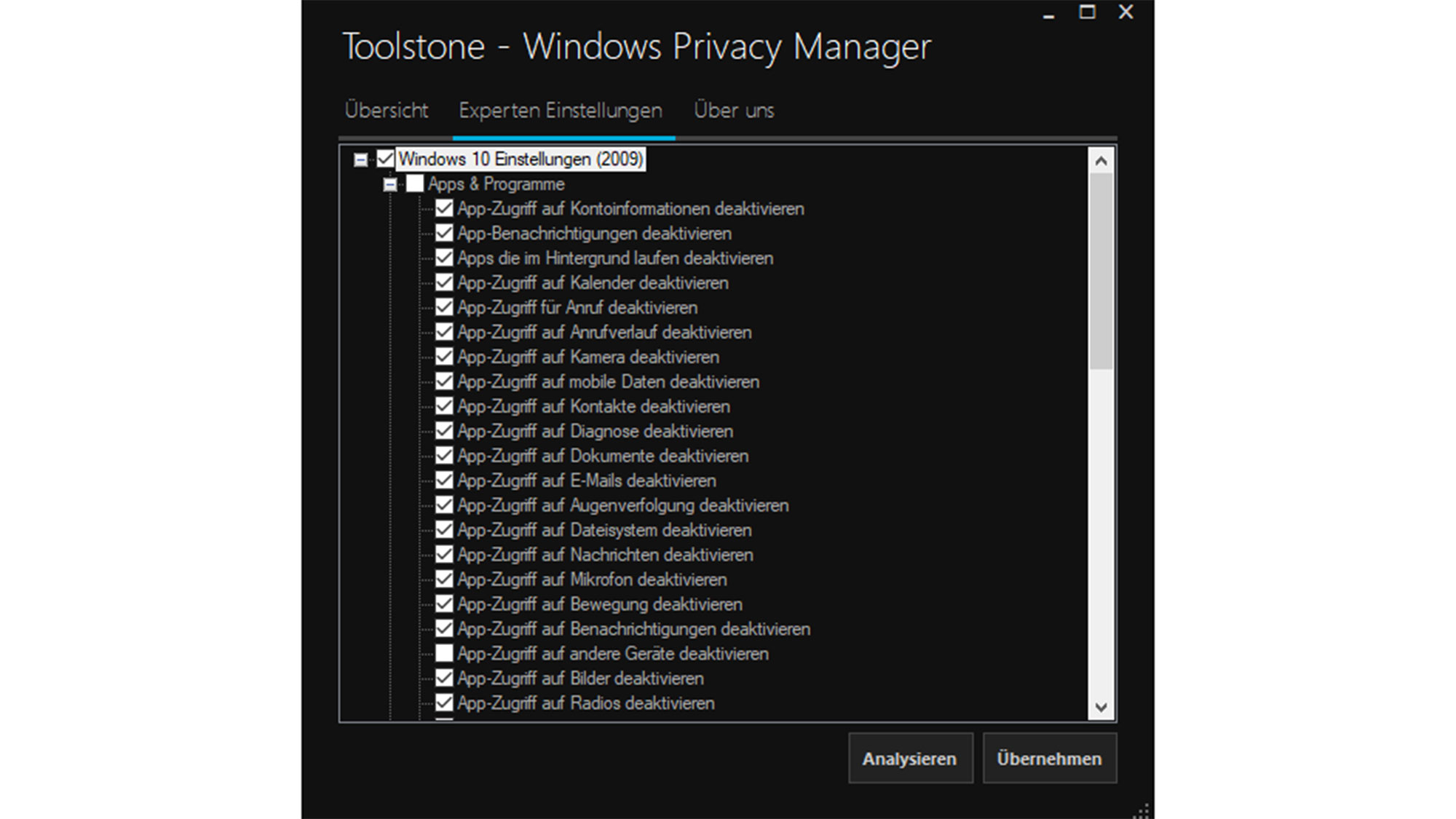Click the scroll up arrow

click(1101, 161)
